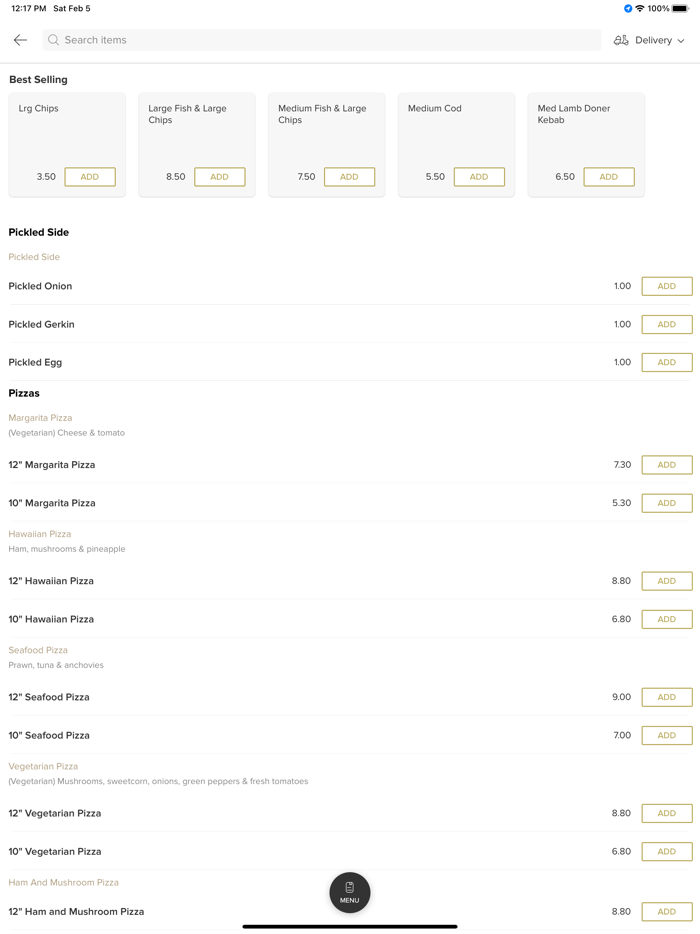The height and width of the screenshot is (934, 700).
Task: Open the Pickled Gerkin item row
Action: (x=300, y=324)
